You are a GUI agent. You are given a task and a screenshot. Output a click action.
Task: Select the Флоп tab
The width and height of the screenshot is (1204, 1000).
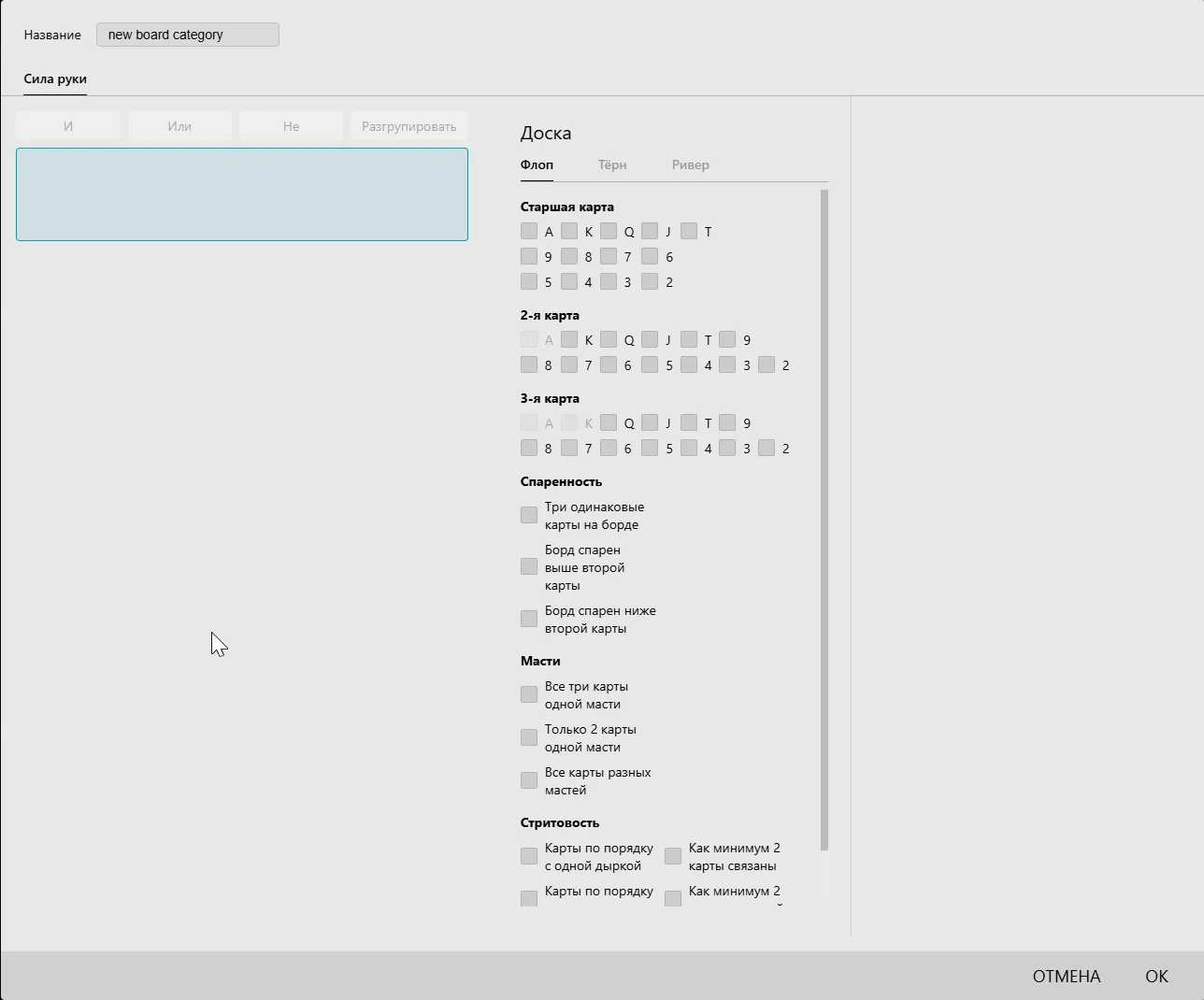coord(537,165)
